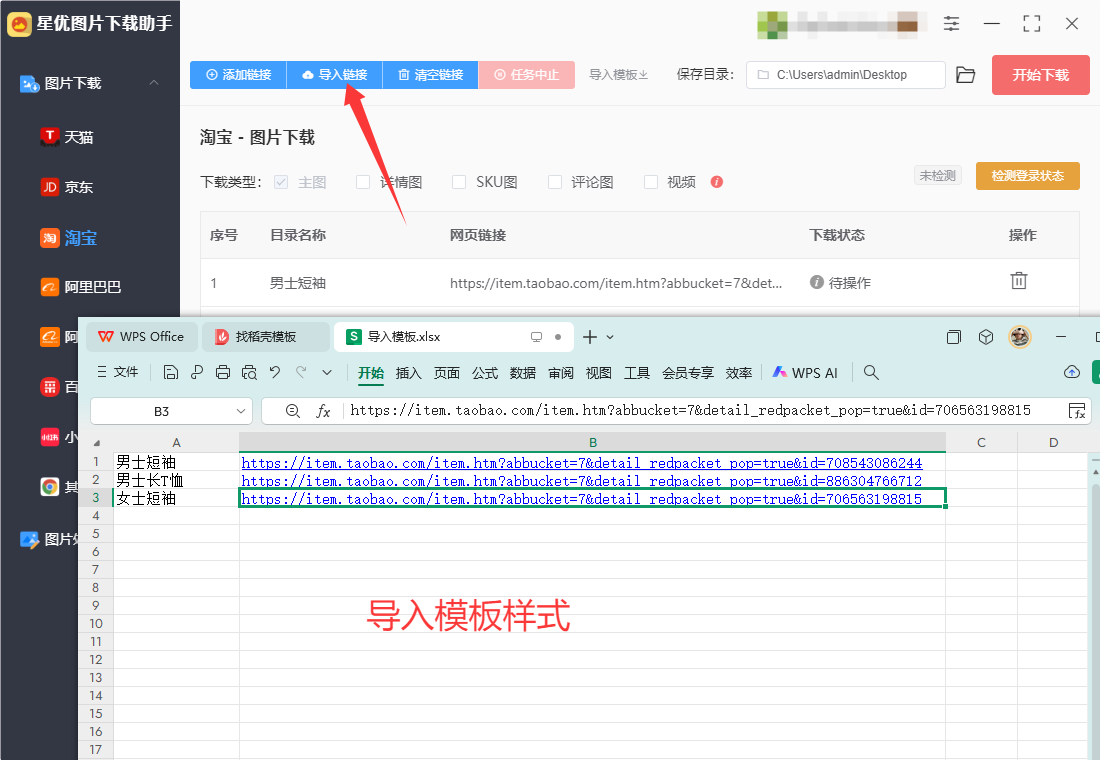
Task: Open the downloader settings sliders icon
Action: [951, 23]
